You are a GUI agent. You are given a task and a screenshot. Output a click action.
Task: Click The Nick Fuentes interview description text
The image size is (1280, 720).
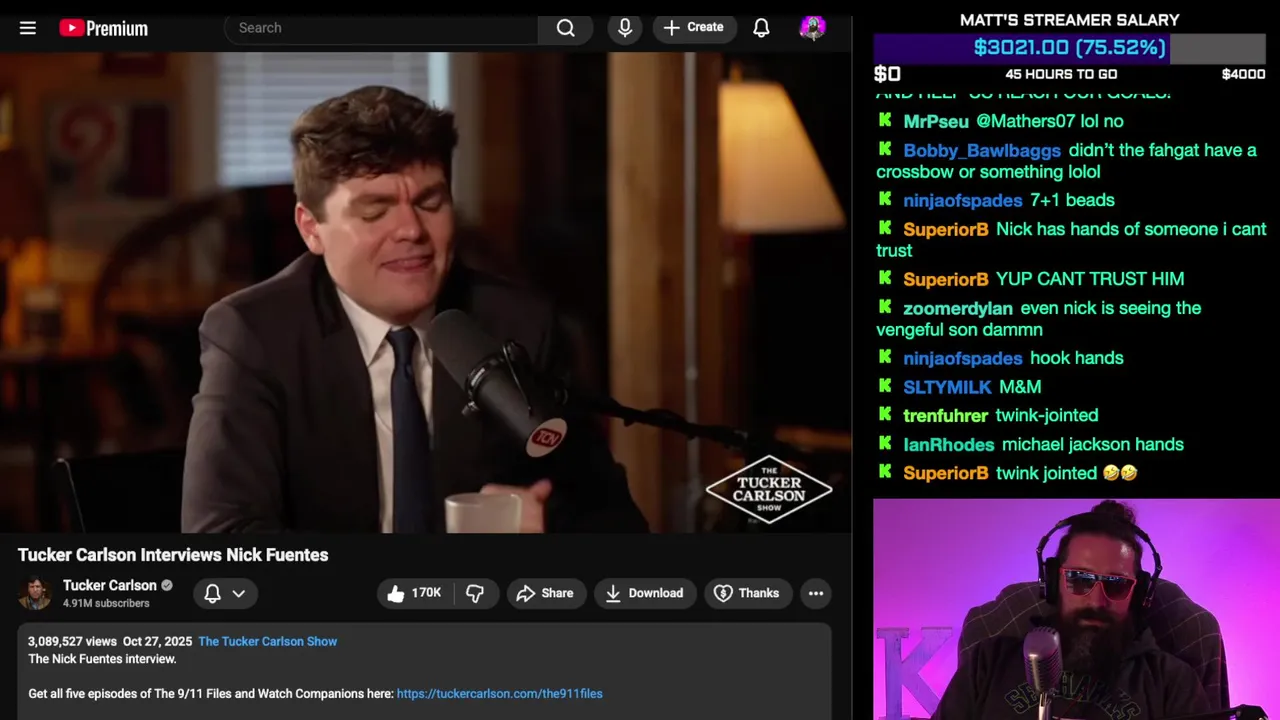(102, 659)
